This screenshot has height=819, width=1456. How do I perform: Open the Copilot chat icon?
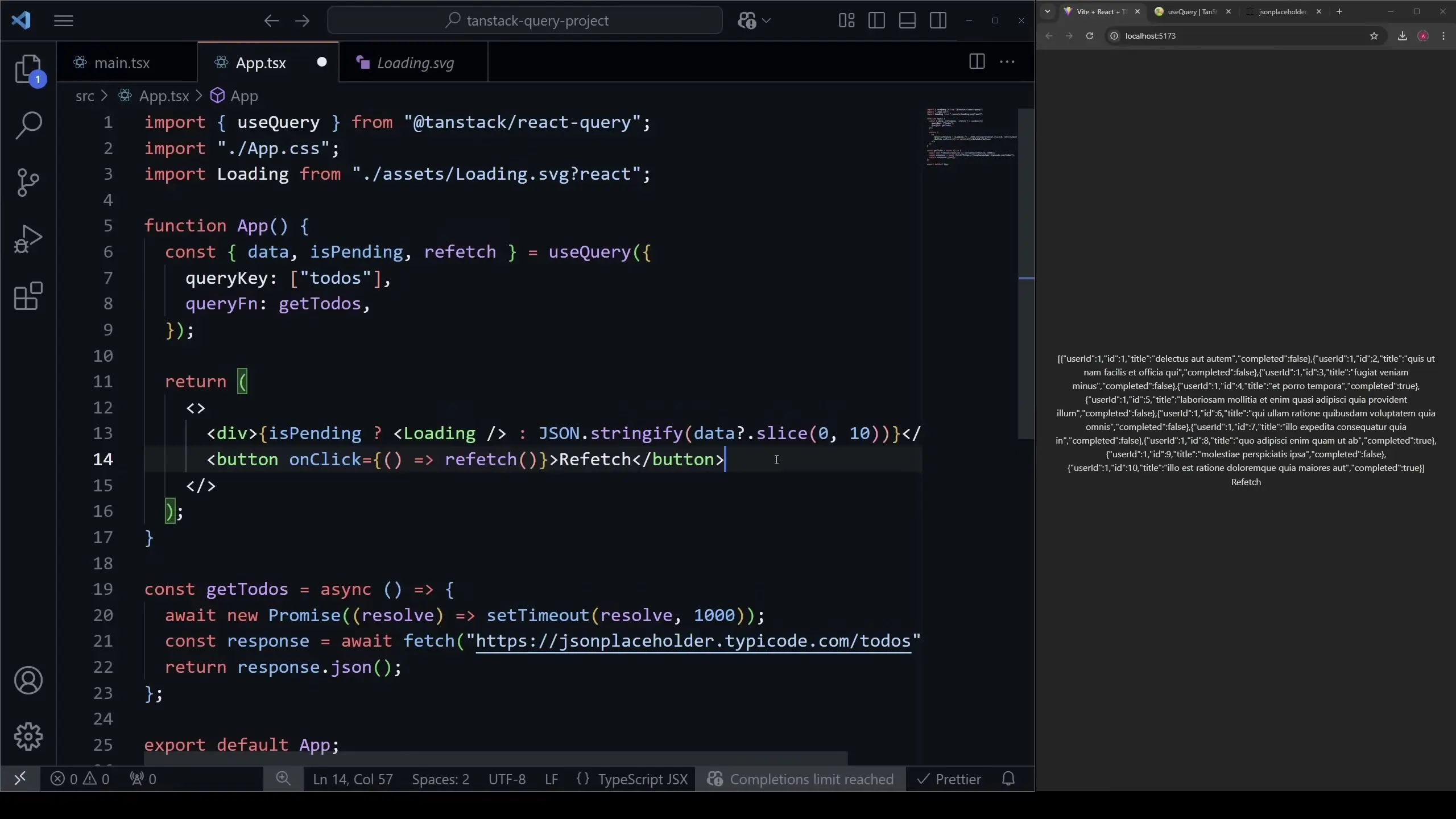747,21
